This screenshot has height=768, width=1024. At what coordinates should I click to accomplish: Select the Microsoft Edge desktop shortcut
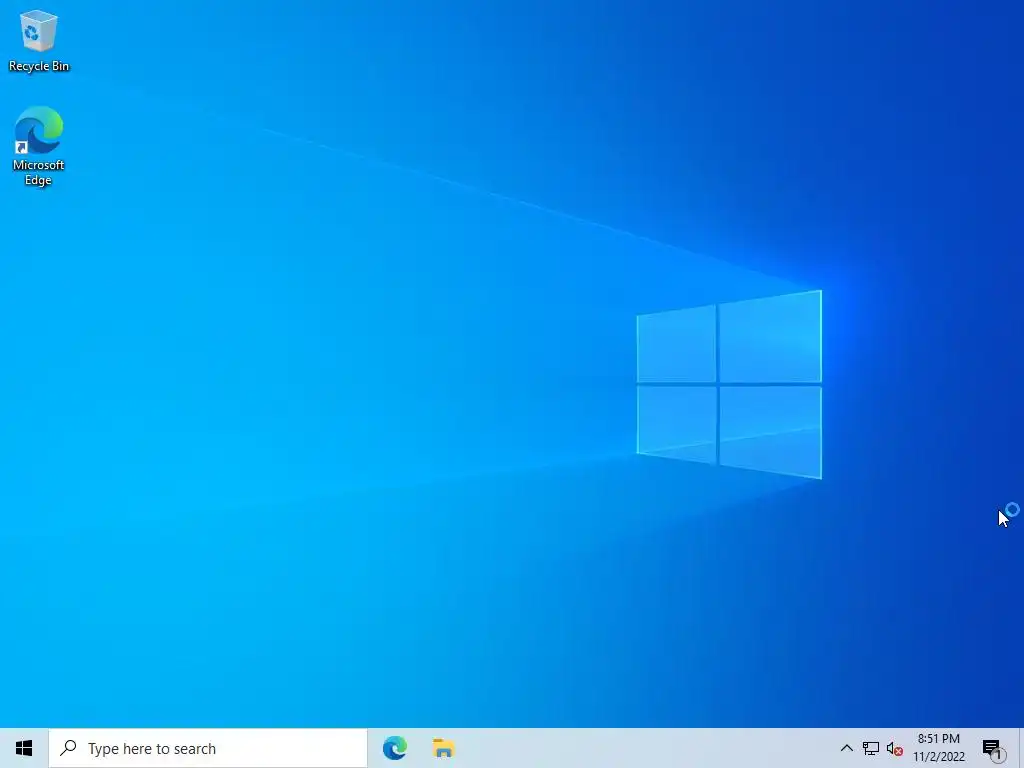click(39, 146)
